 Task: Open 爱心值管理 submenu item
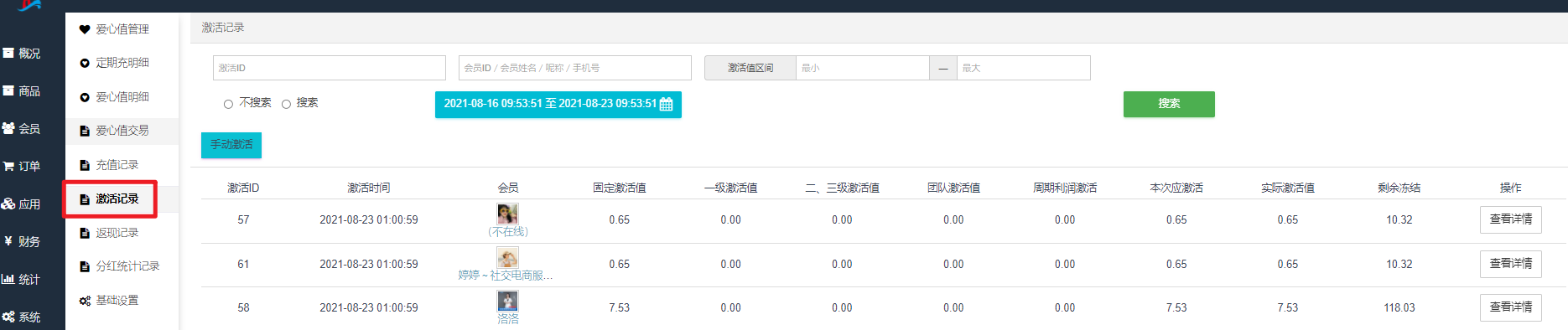click(x=122, y=28)
